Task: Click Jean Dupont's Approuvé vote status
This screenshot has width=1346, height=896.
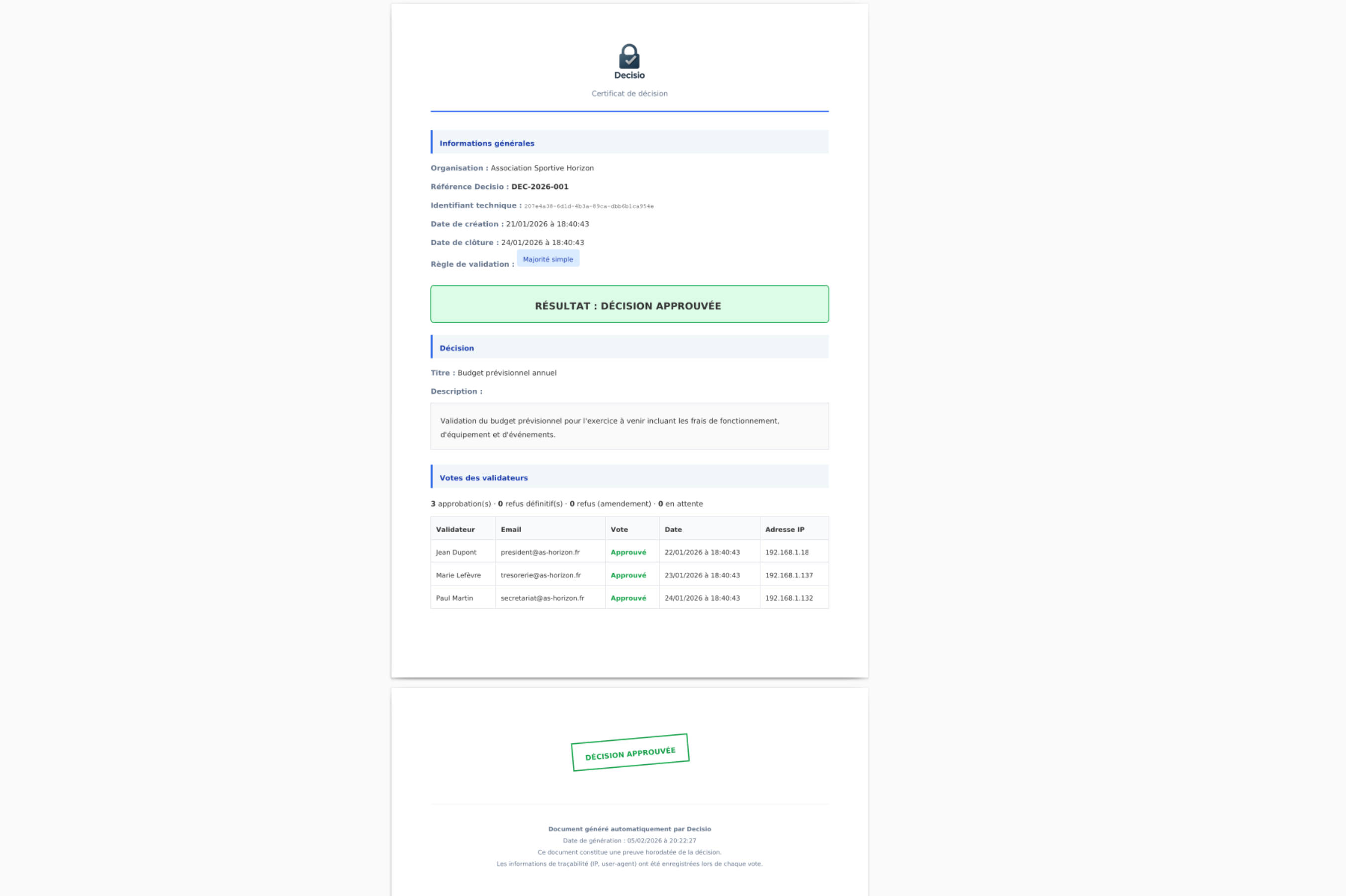Action: pos(628,552)
